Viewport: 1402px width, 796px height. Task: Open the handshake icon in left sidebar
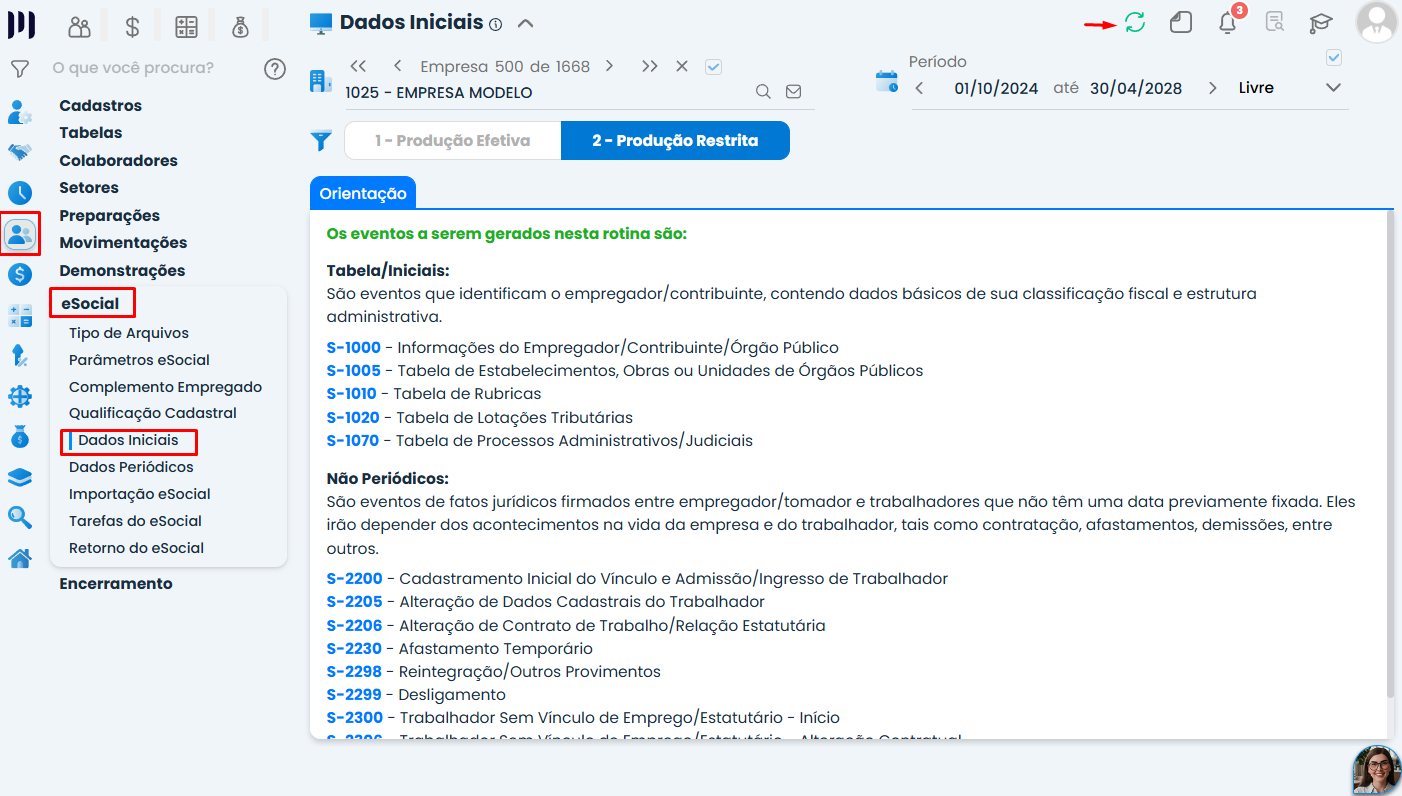click(19, 152)
